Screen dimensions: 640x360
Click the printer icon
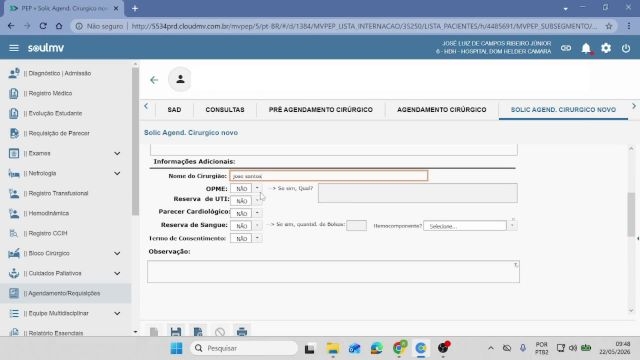(x=242, y=331)
